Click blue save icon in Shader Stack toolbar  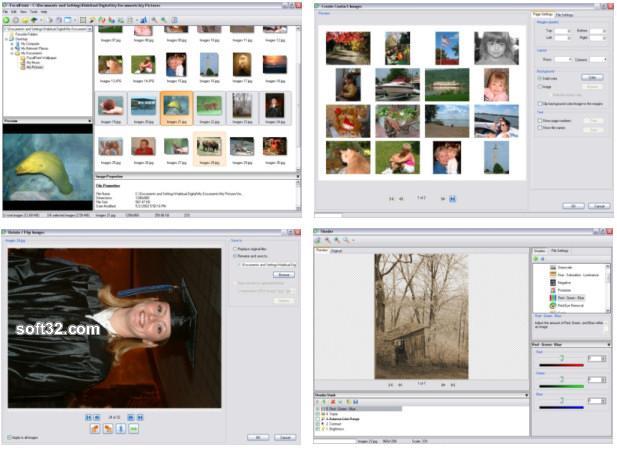[x=356, y=402]
